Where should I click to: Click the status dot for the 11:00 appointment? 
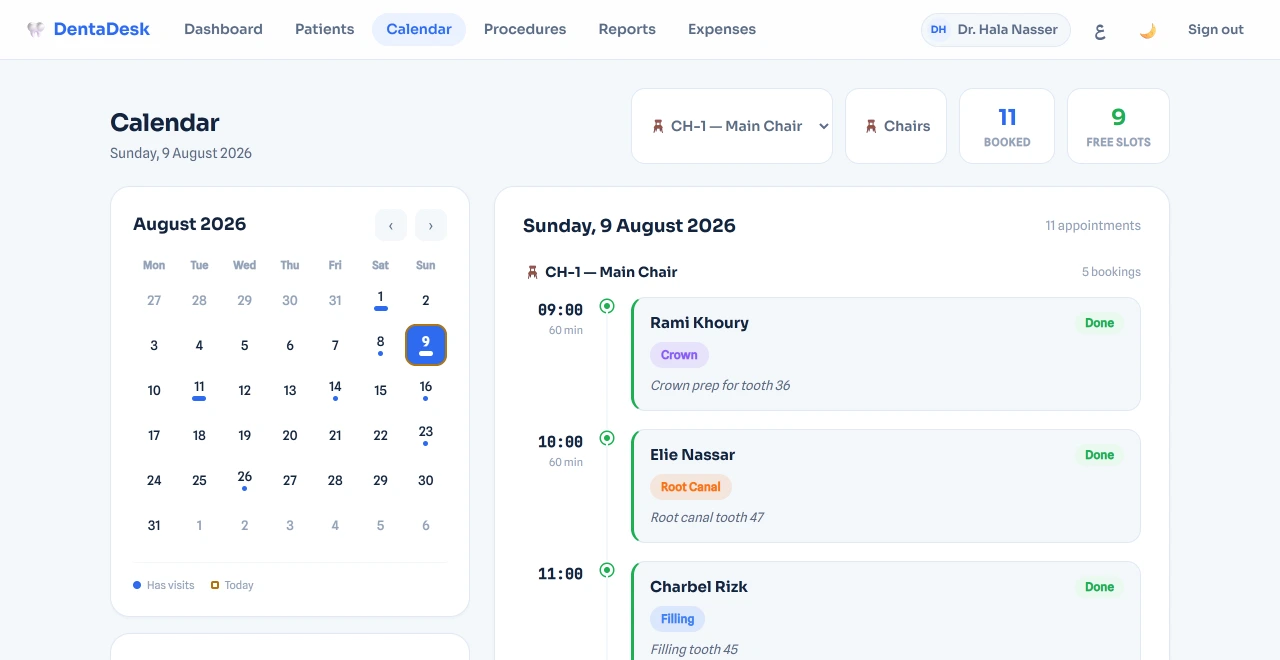click(607, 570)
